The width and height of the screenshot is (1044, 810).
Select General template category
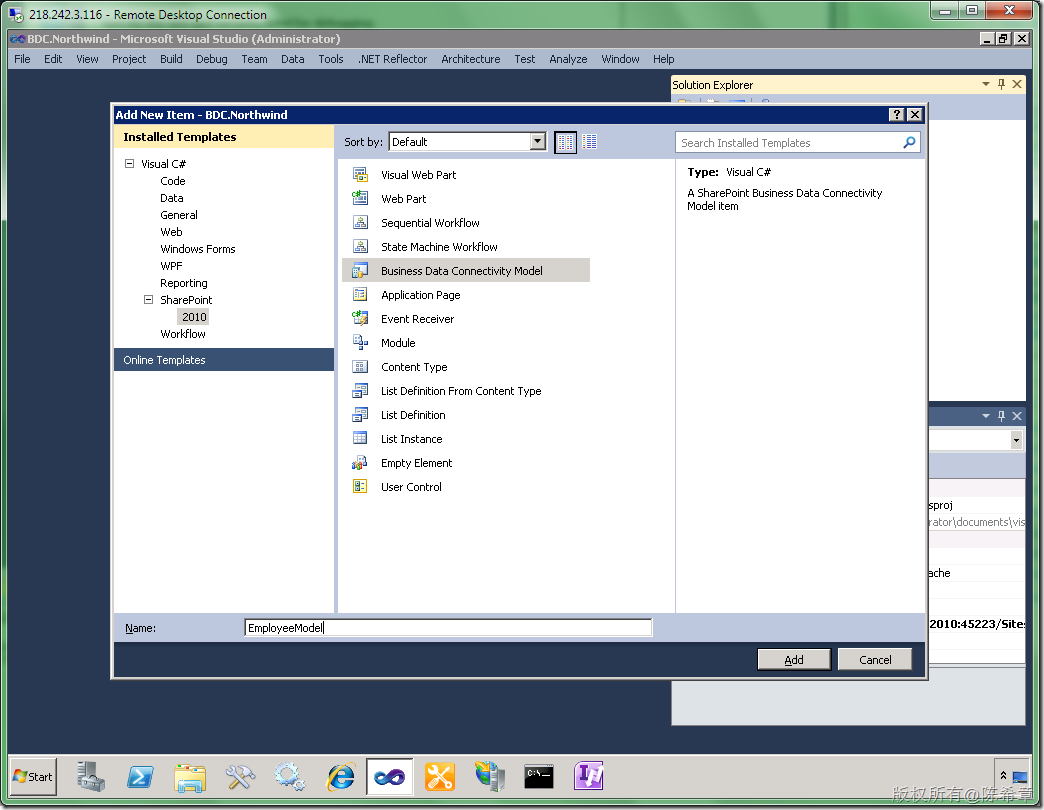coord(178,215)
